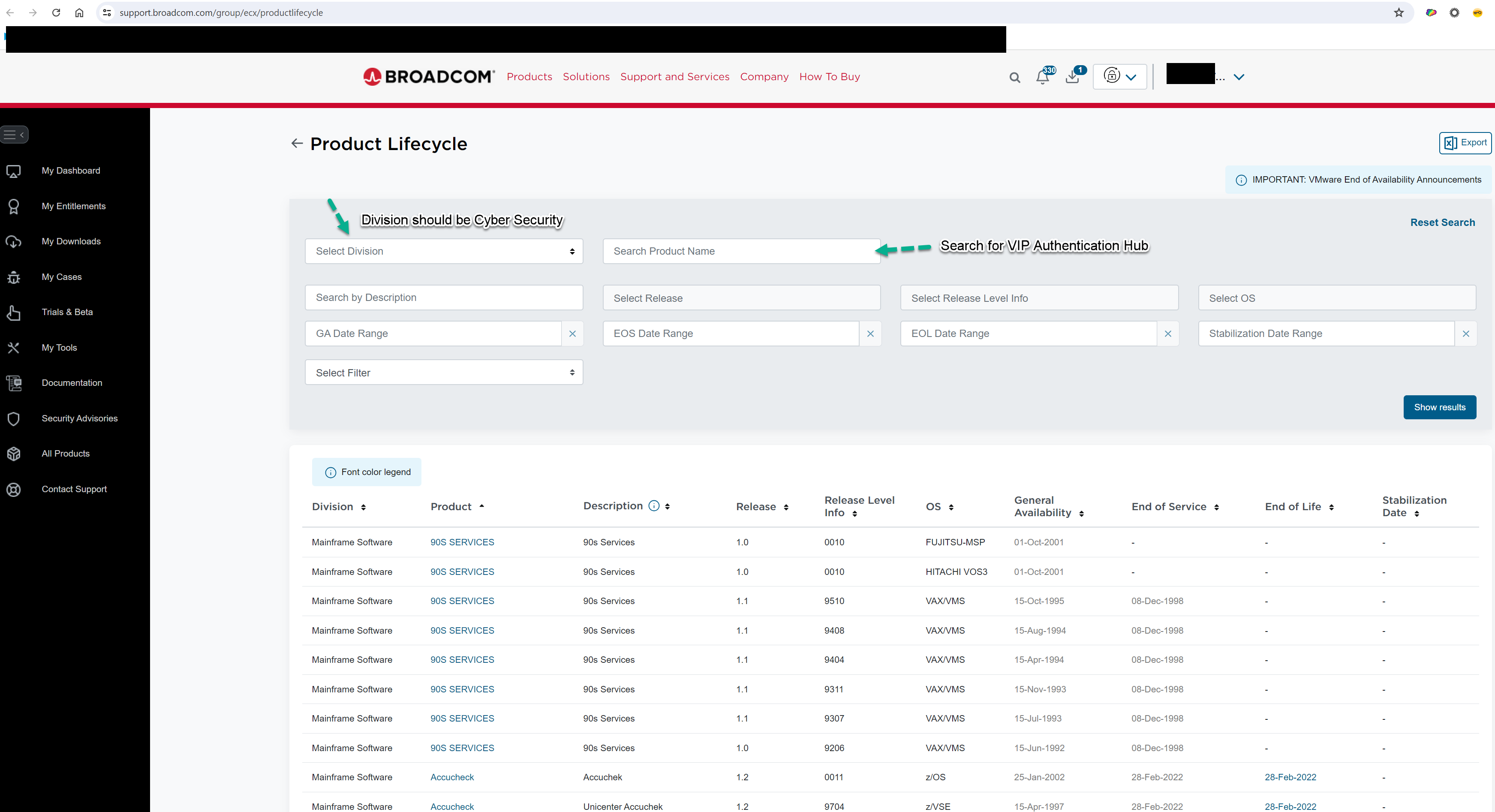Viewport: 1495px width, 812px height.
Task: Open the Select Division dropdown
Action: (443, 251)
